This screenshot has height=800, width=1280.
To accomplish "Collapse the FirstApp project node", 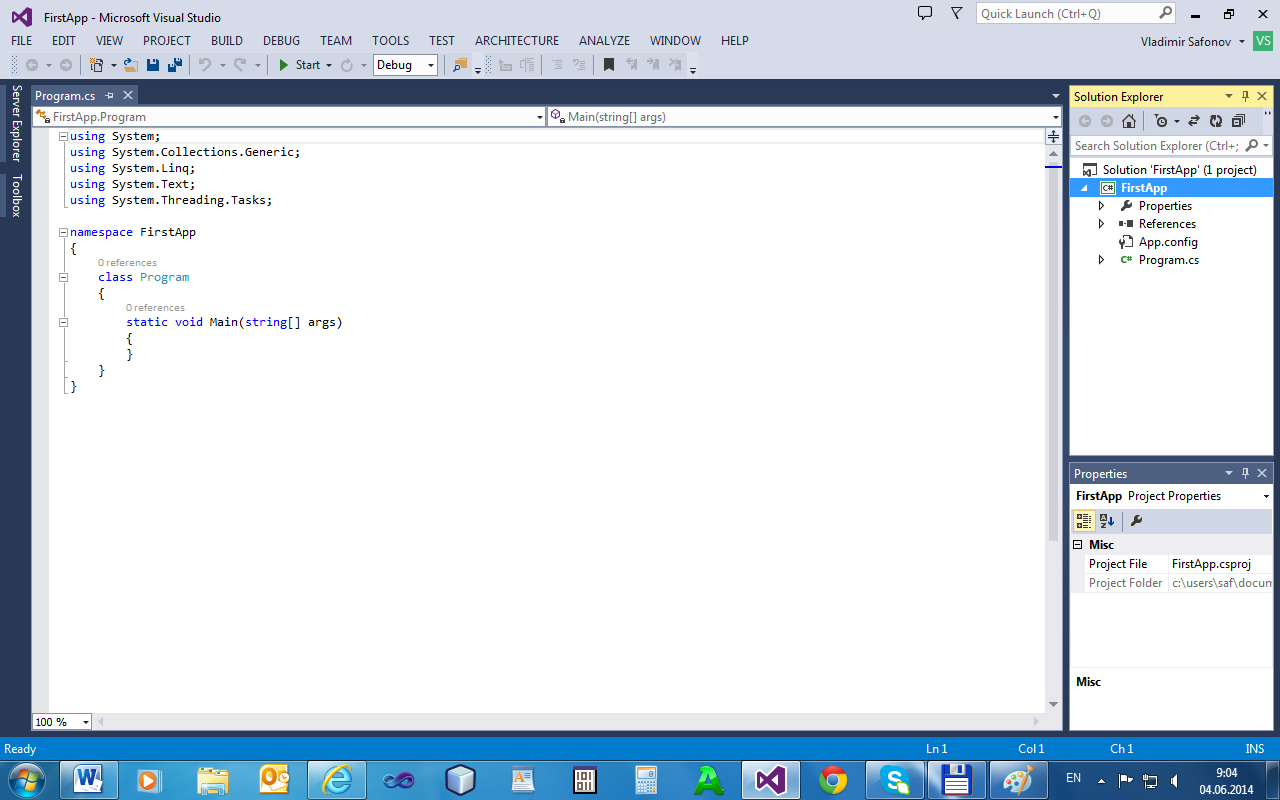I will click(x=1084, y=188).
